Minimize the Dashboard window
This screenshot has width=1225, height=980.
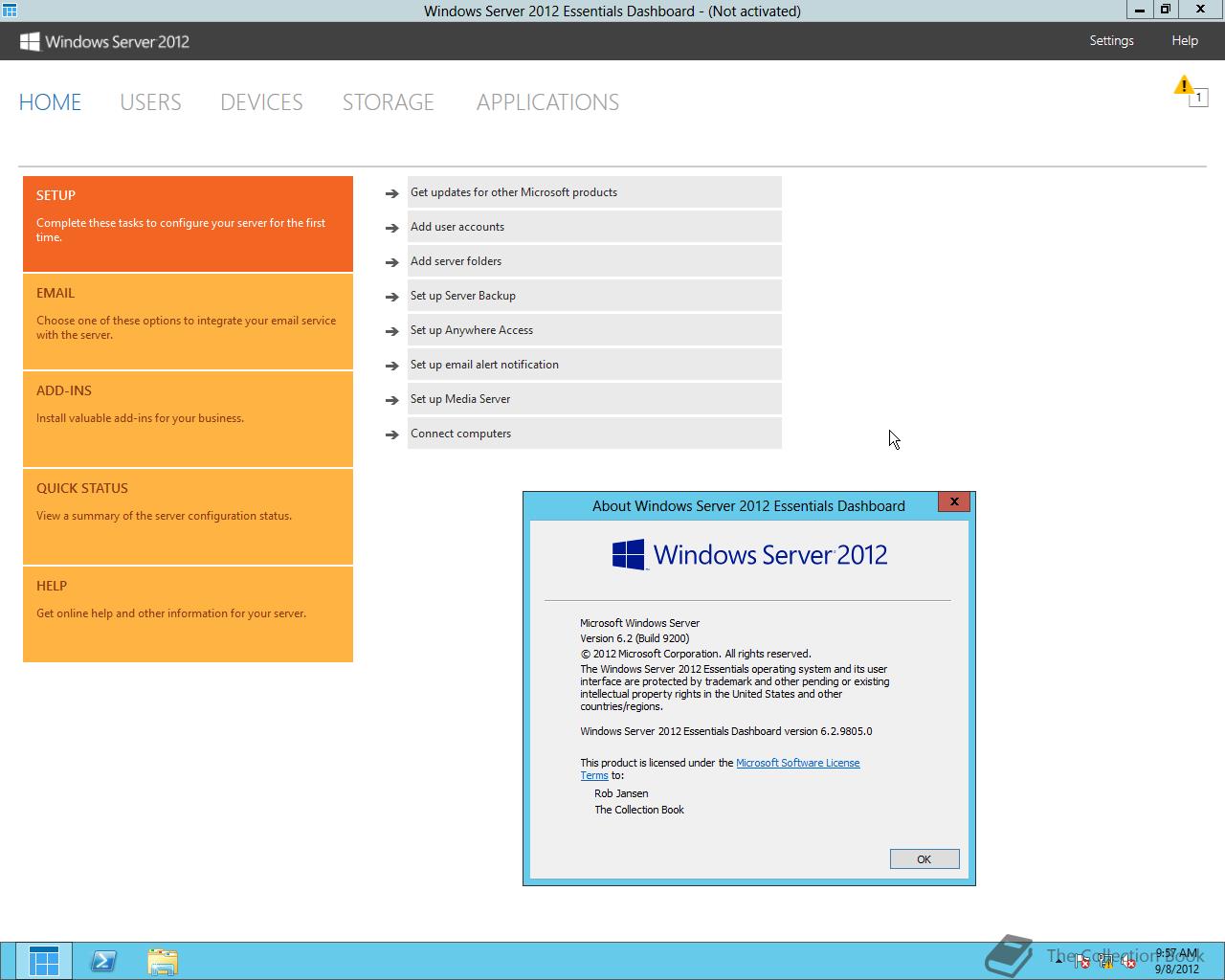point(1140,10)
